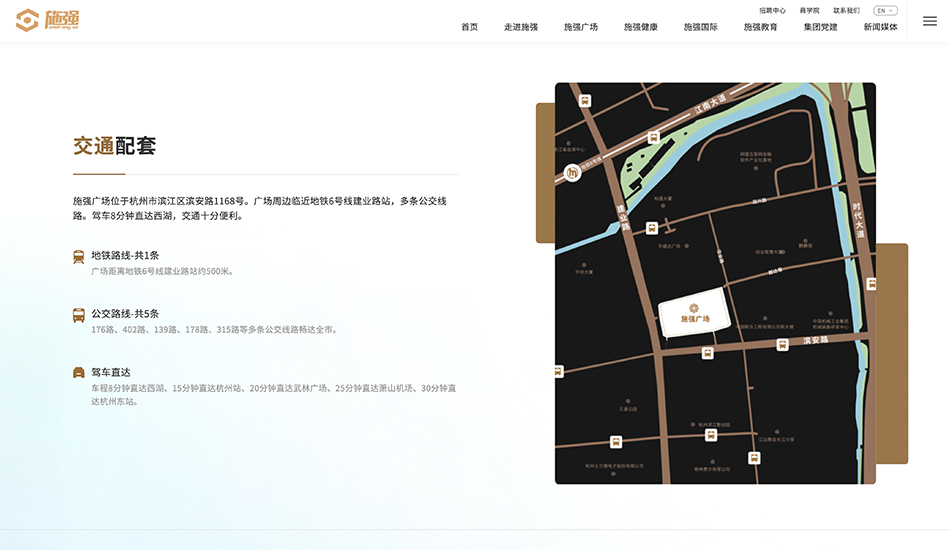The width and height of the screenshot is (950, 550).
Task: Click the metro station icon on the map
Action: [x=573, y=173]
